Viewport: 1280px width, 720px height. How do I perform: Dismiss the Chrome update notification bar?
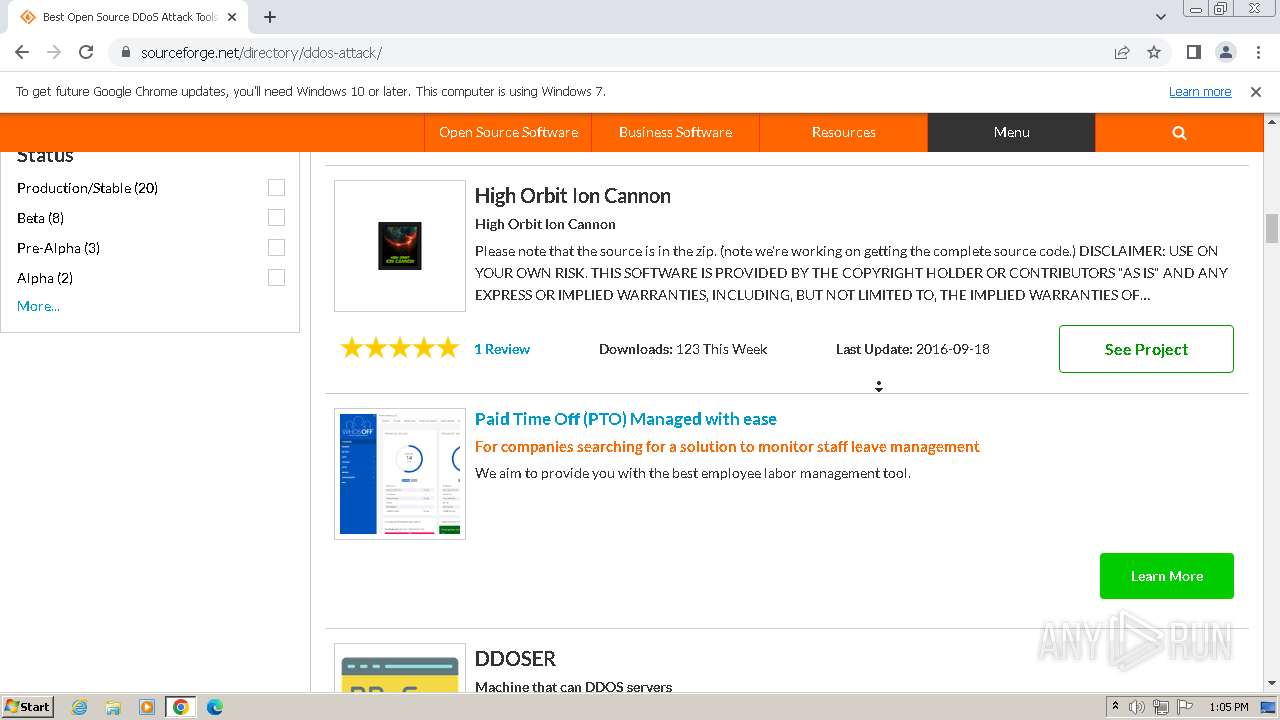pos(1256,91)
